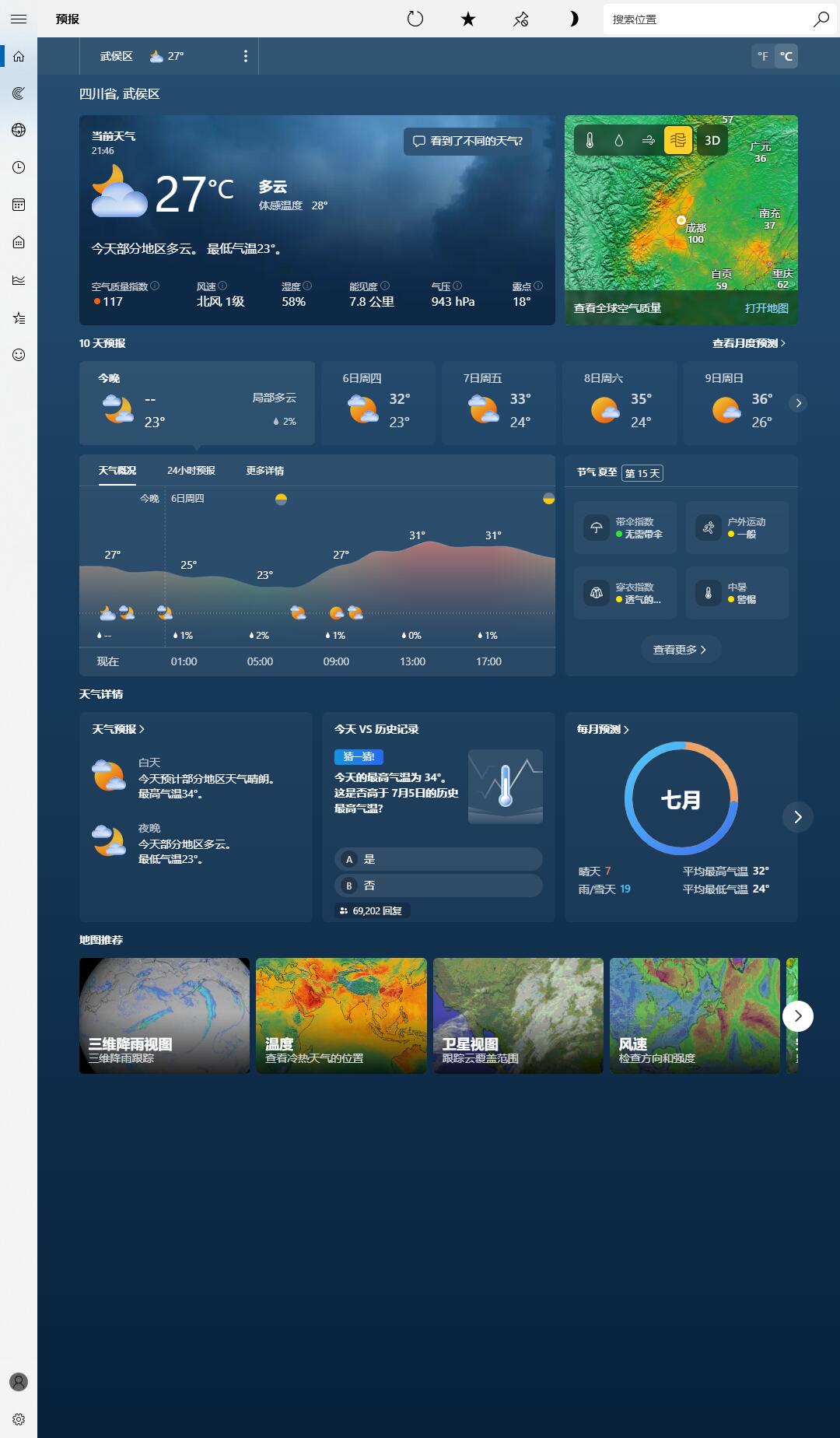Open the radar maps sidebar icon
840x1438 pixels.
click(19, 93)
